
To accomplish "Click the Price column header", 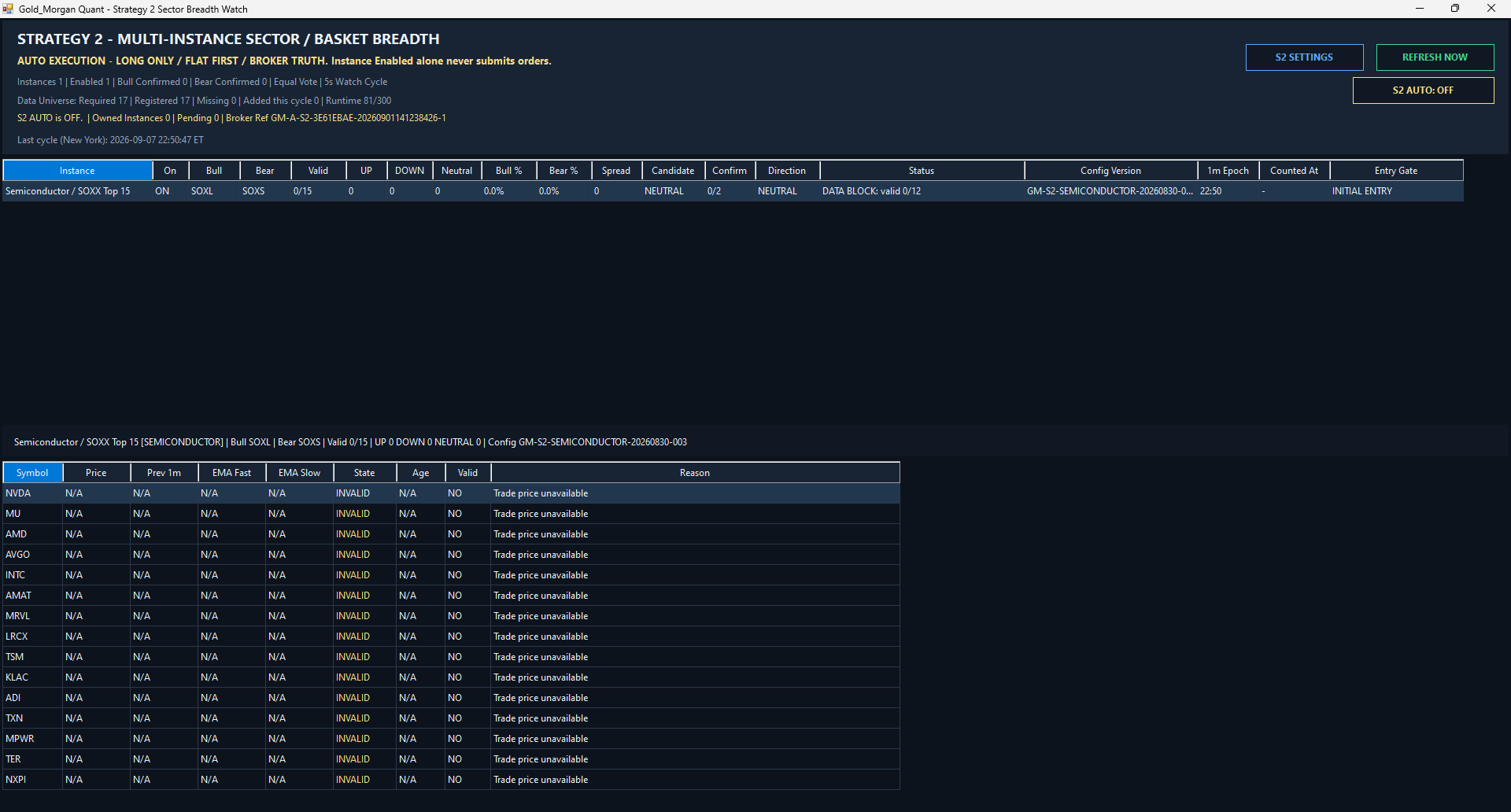I will [96, 473].
